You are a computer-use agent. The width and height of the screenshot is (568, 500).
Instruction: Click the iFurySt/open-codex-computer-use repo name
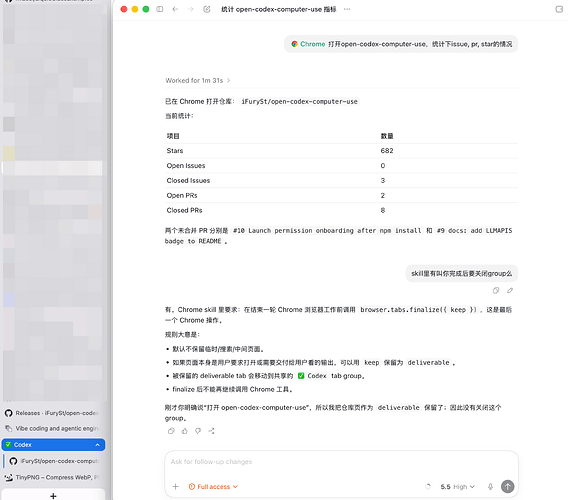pos(300,102)
